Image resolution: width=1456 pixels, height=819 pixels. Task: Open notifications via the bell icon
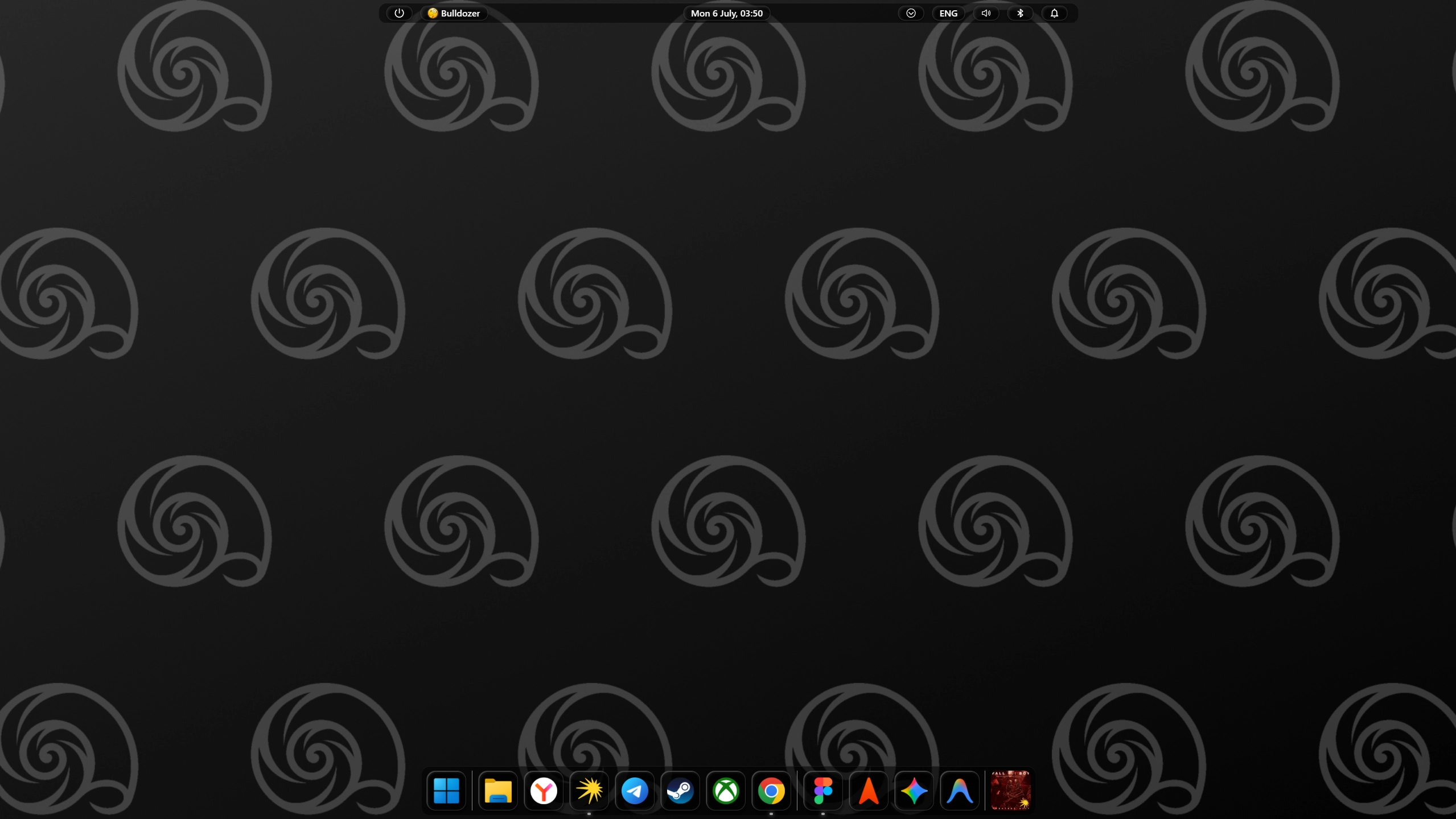(1054, 13)
